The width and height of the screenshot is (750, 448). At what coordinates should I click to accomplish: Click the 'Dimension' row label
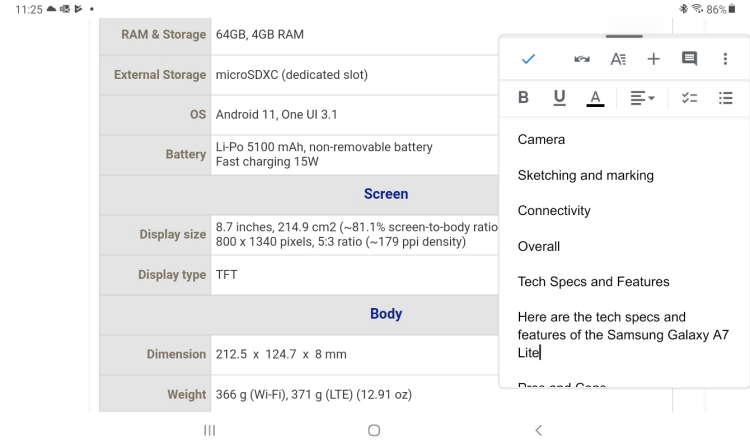click(x=176, y=354)
